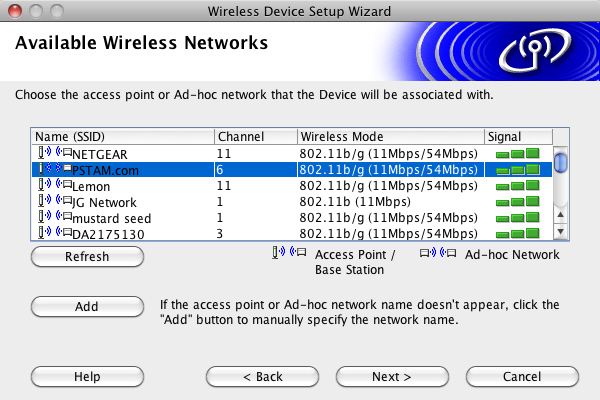The width and height of the screenshot is (600, 400).
Task: Click the Refresh button
Action: coord(87,256)
